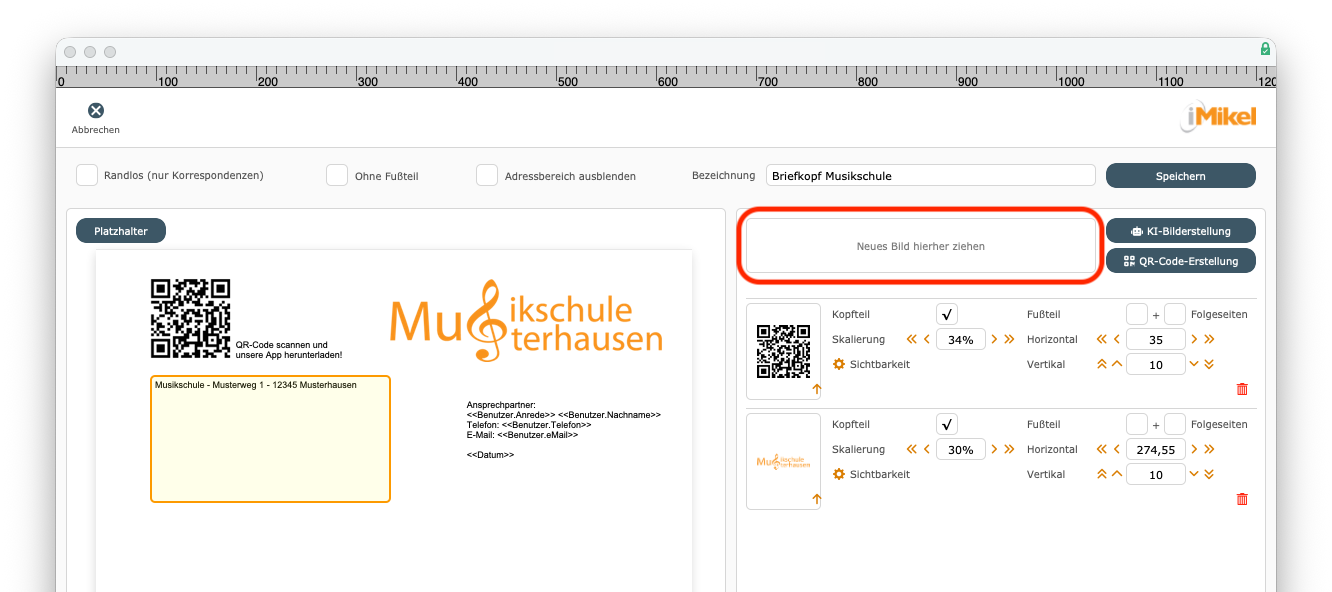
Task: Decrease logo Skalierung 30% by single step
Action: click(x=927, y=449)
